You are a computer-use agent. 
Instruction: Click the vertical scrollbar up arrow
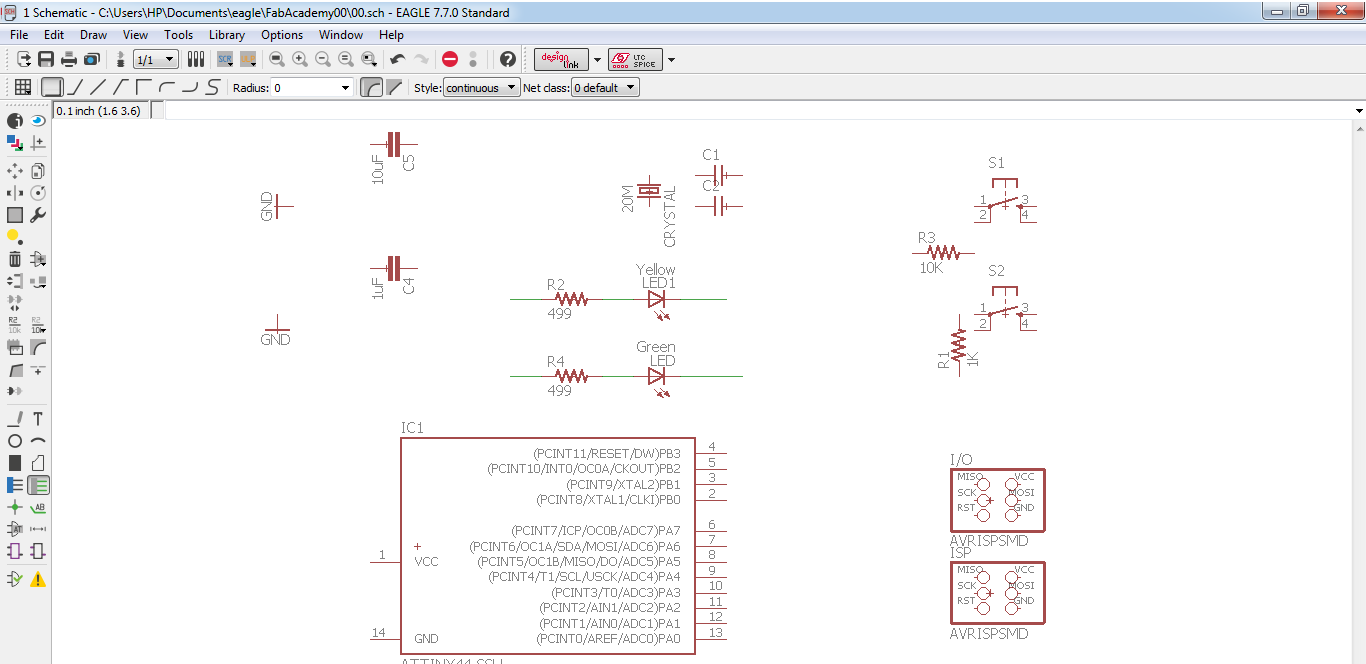[1359, 127]
